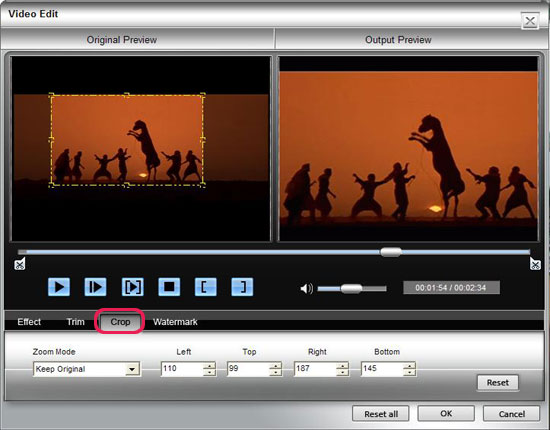Screen dimensions: 550x430
Task: Click the output preview video image
Action: click(408, 149)
